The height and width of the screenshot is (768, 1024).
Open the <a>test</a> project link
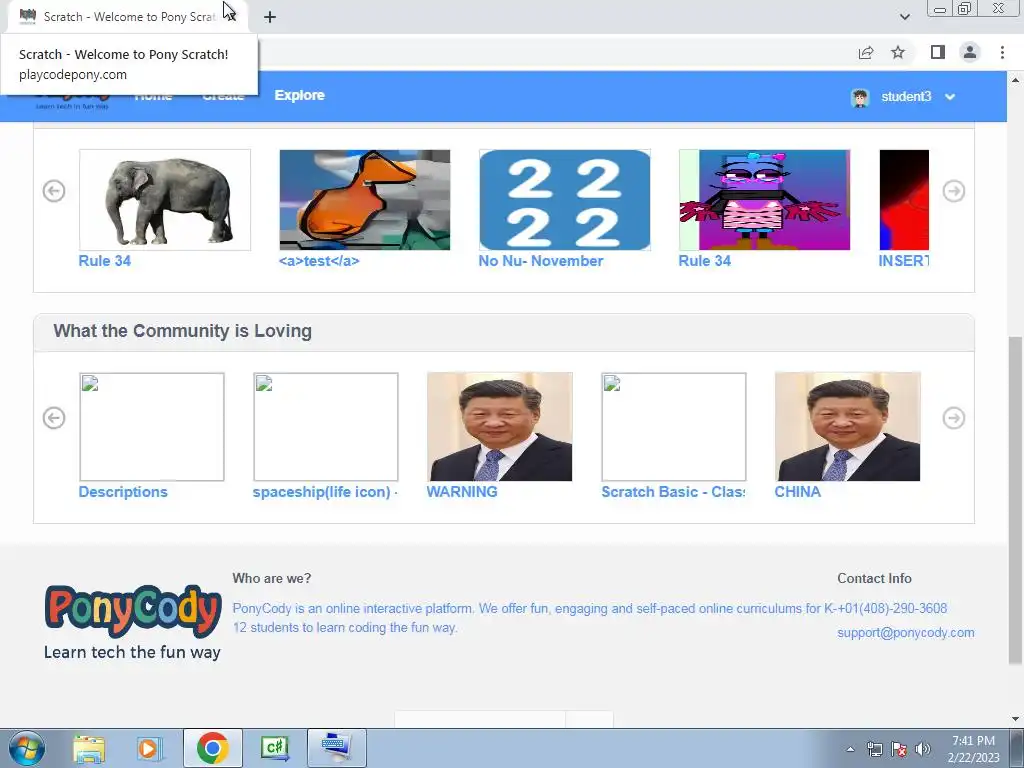point(319,261)
